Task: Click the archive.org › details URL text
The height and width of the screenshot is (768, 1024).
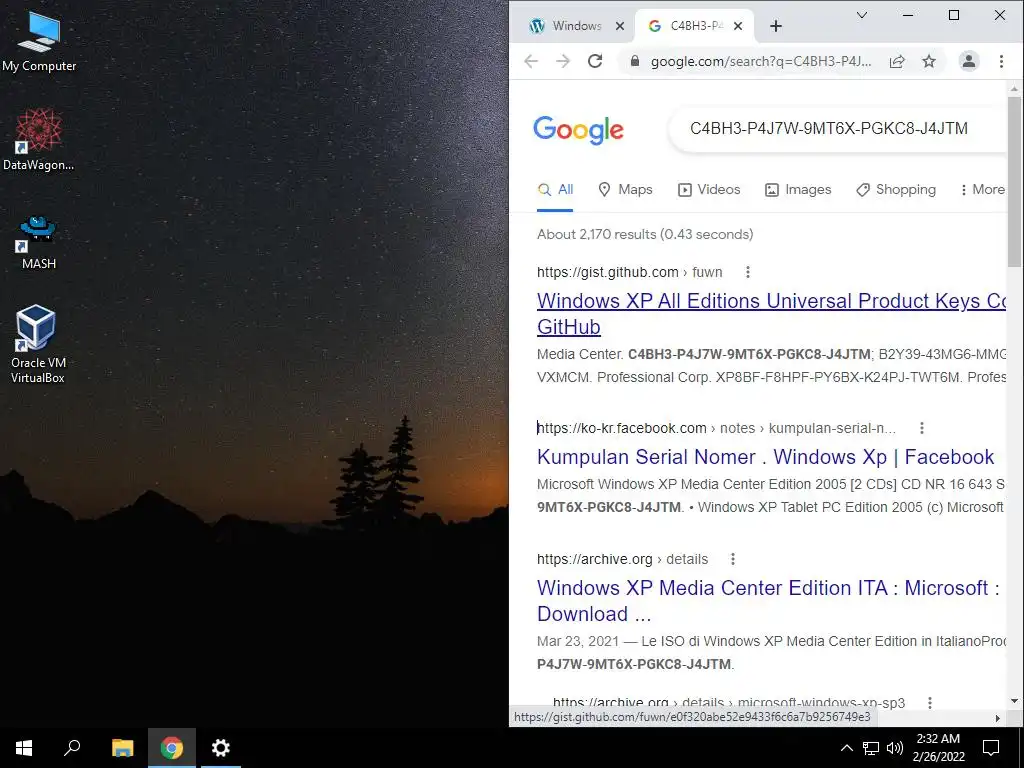Action: point(622,559)
